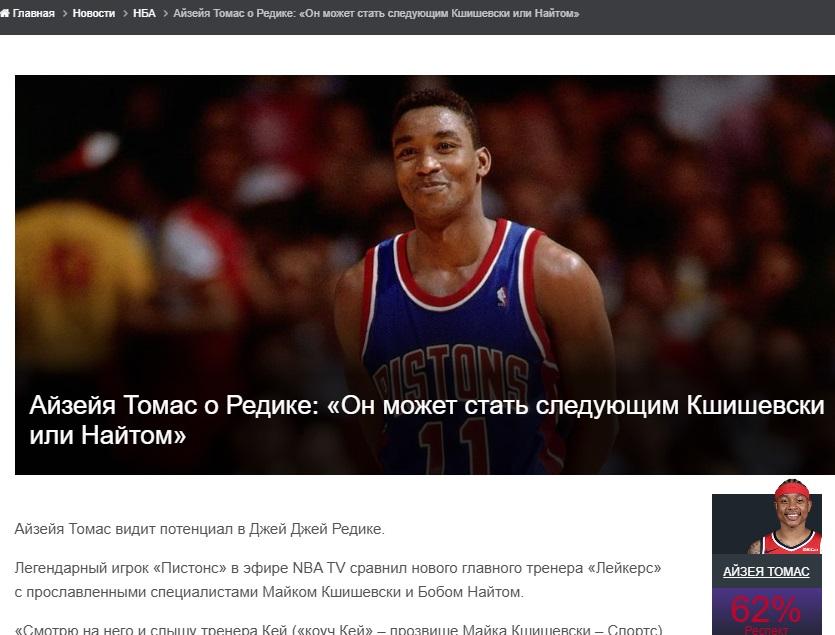Click the chevron separator after Главная
The height and width of the screenshot is (635, 835).
64,14
